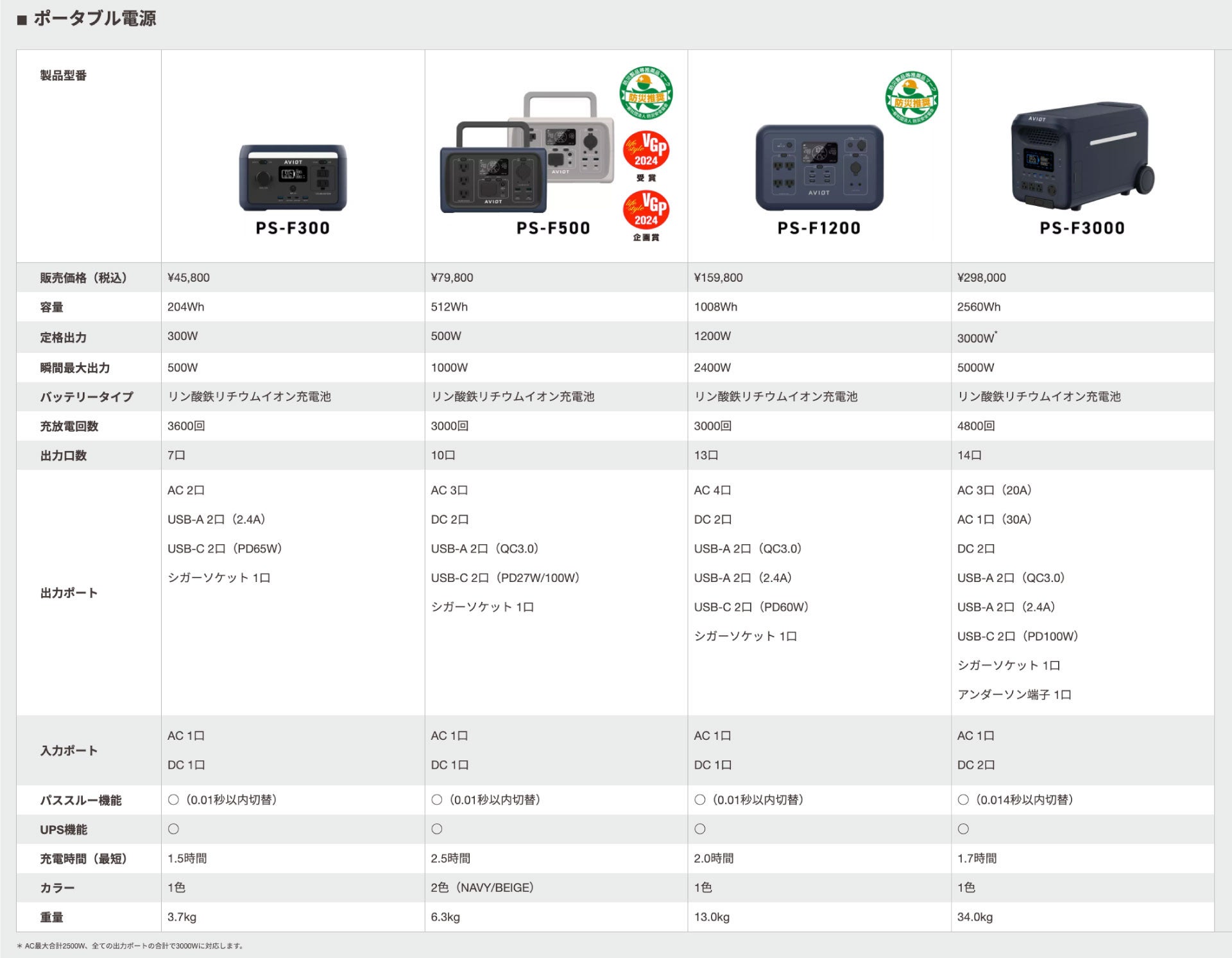
Task: Click the PS-F1200 product image
Action: tap(819, 167)
